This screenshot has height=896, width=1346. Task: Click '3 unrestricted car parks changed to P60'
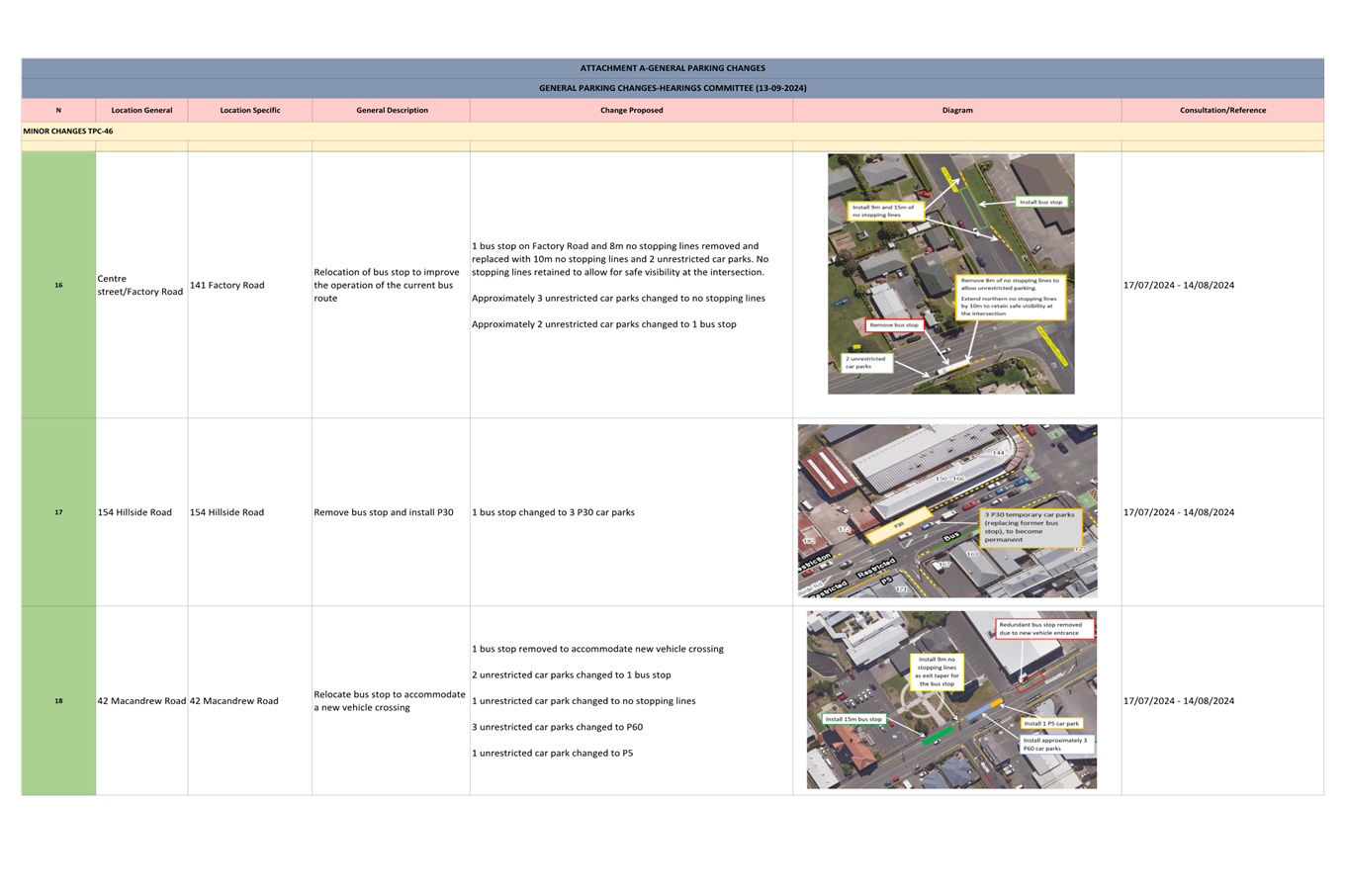558,727
